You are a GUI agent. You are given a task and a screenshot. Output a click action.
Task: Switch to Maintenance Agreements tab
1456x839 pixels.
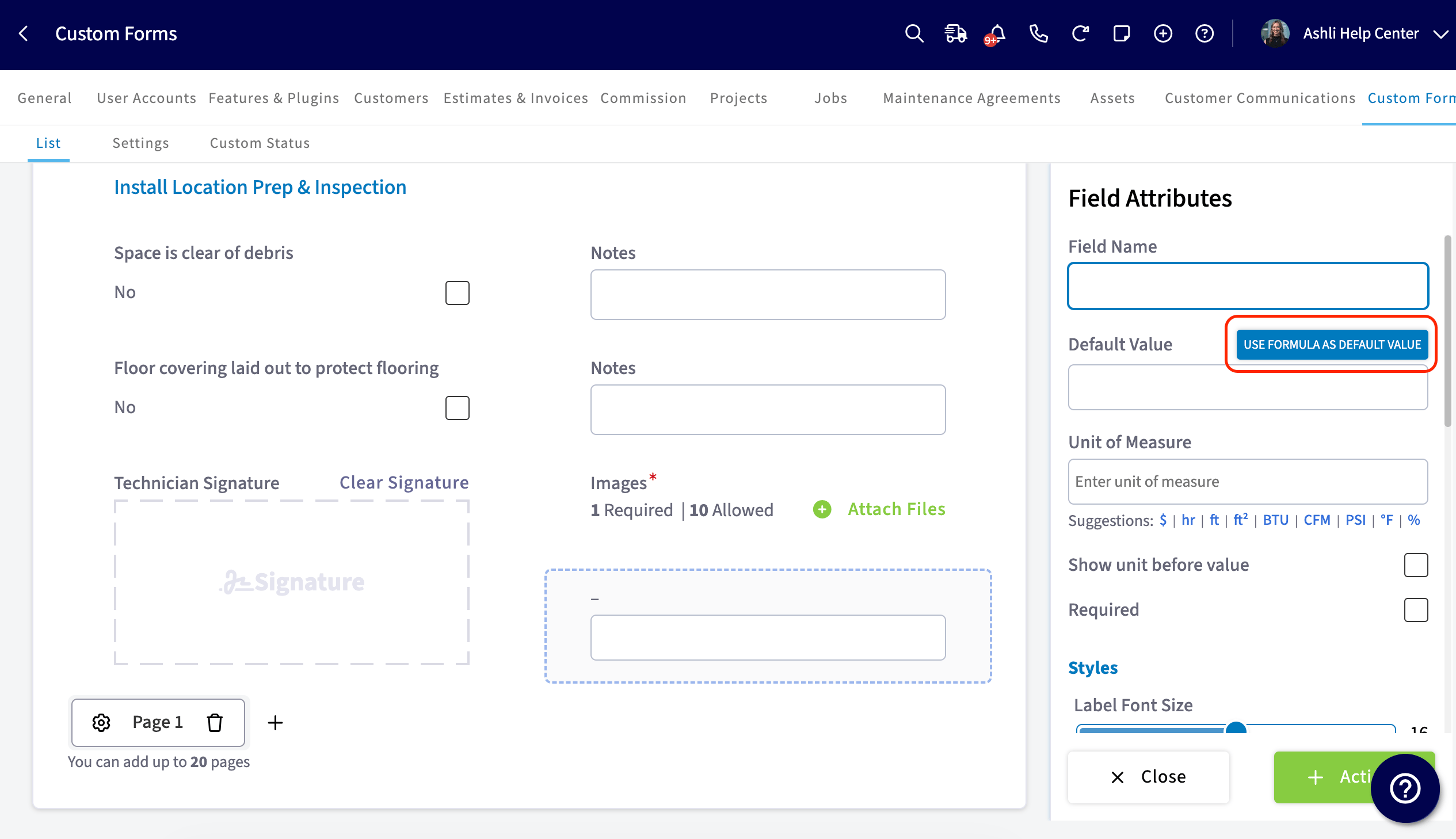(x=971, y=98)
